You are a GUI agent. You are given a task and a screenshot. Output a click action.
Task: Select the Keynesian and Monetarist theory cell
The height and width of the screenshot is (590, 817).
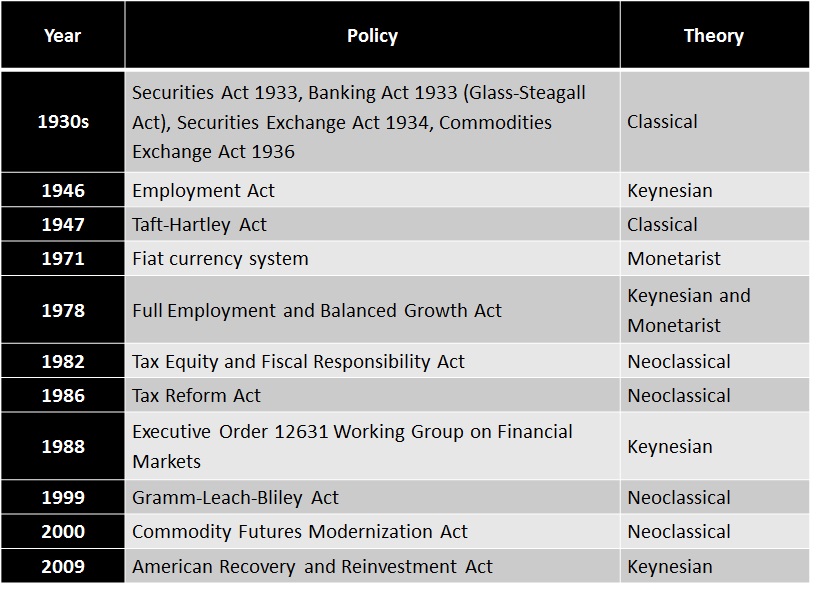688,310
